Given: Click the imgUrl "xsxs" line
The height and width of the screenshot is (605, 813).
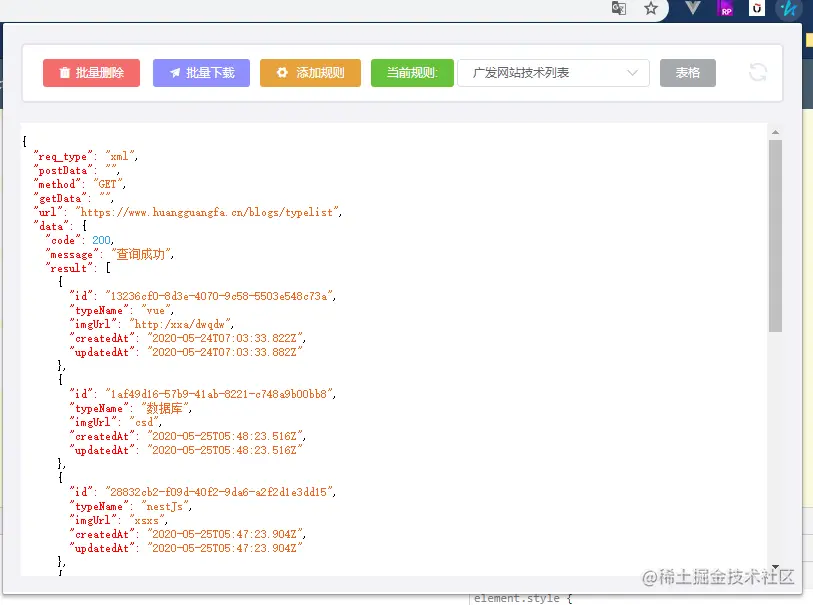Looking at the screenshot, I should 119,520.
